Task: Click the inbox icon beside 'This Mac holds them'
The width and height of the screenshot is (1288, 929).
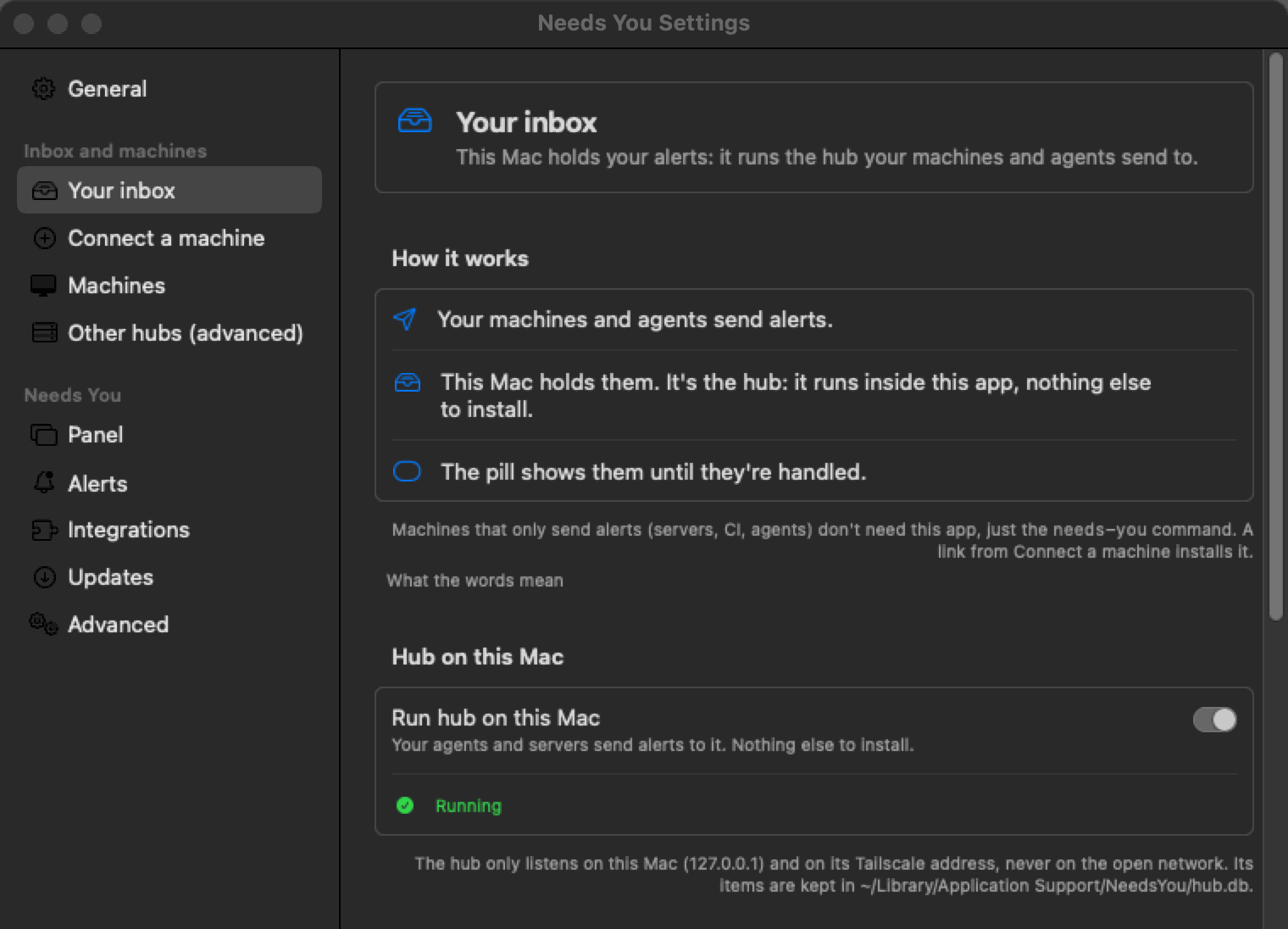Action: pyautogui.click(x=408, y=382)
